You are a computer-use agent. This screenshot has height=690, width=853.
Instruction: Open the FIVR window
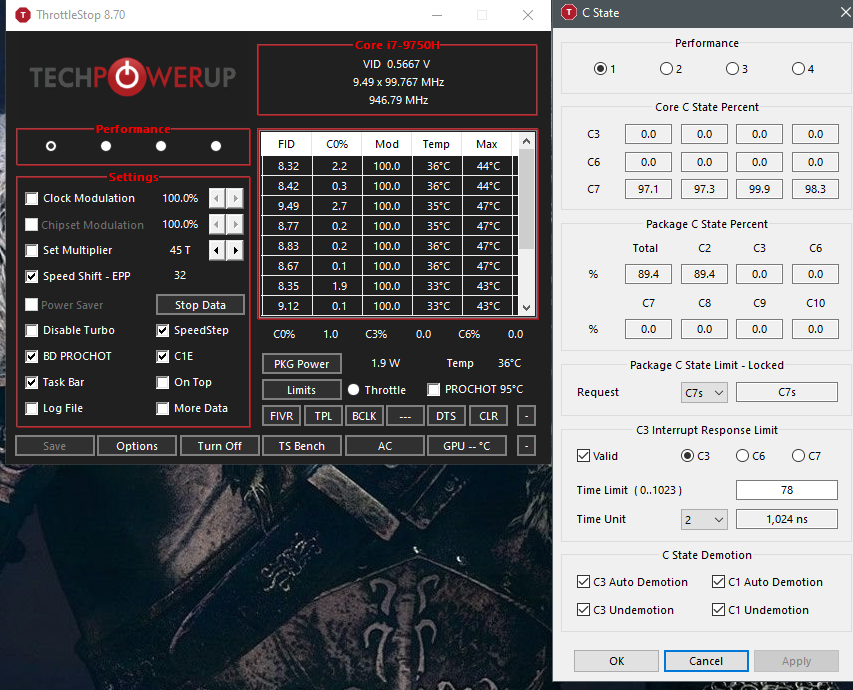click(x=281, y=416)
